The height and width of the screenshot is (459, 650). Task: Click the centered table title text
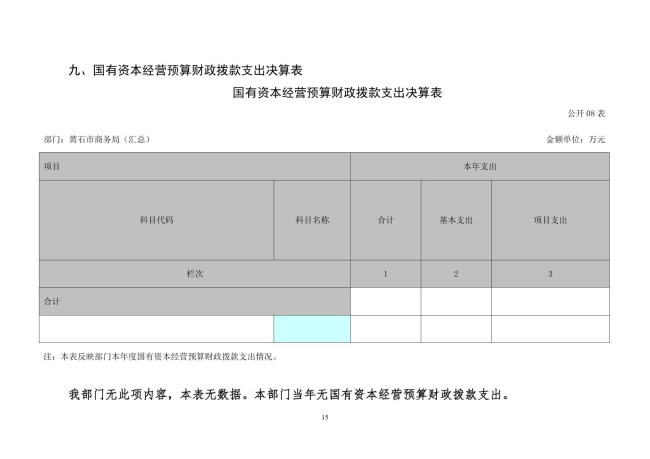[x=337, y=93]
